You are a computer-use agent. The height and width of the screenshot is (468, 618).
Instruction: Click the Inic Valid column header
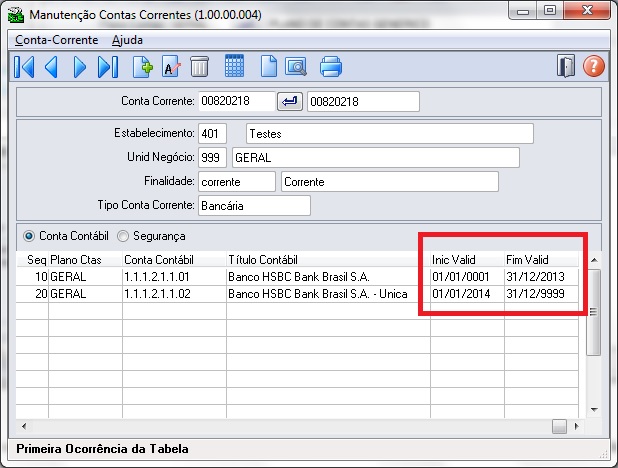coord(467,260)
